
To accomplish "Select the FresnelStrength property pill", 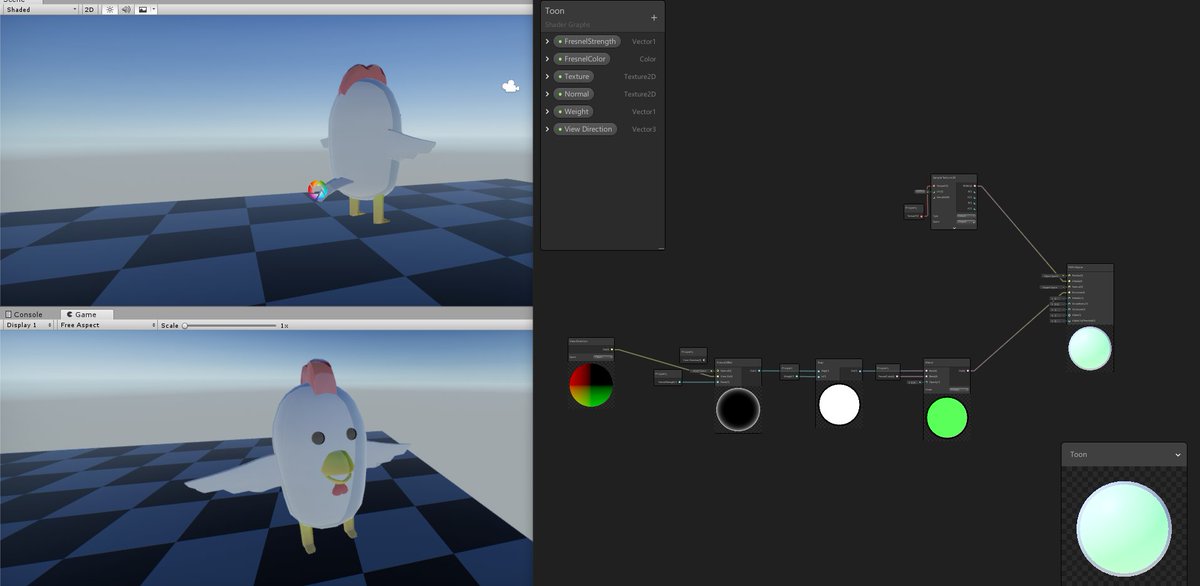I will 587,41.
